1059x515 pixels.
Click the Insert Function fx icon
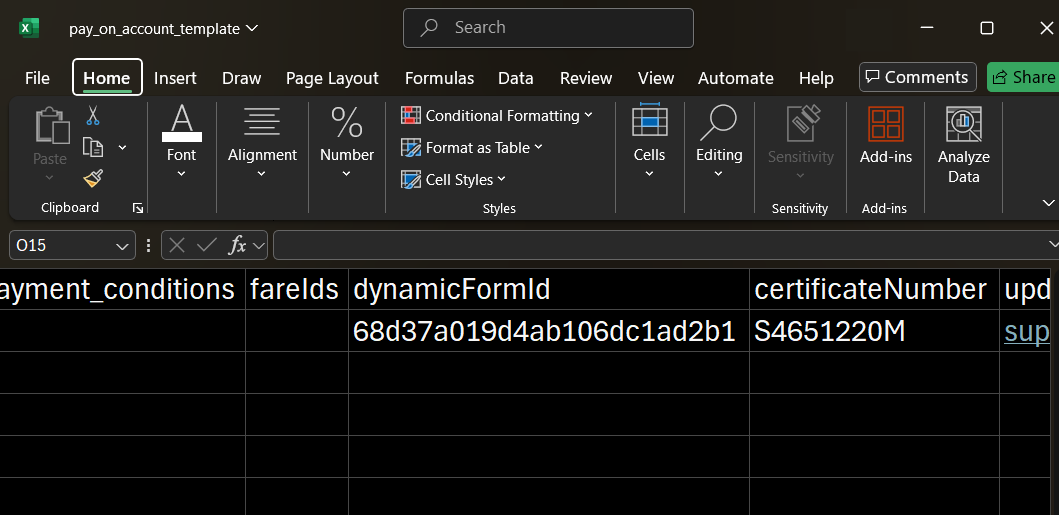tap(237, 245)
